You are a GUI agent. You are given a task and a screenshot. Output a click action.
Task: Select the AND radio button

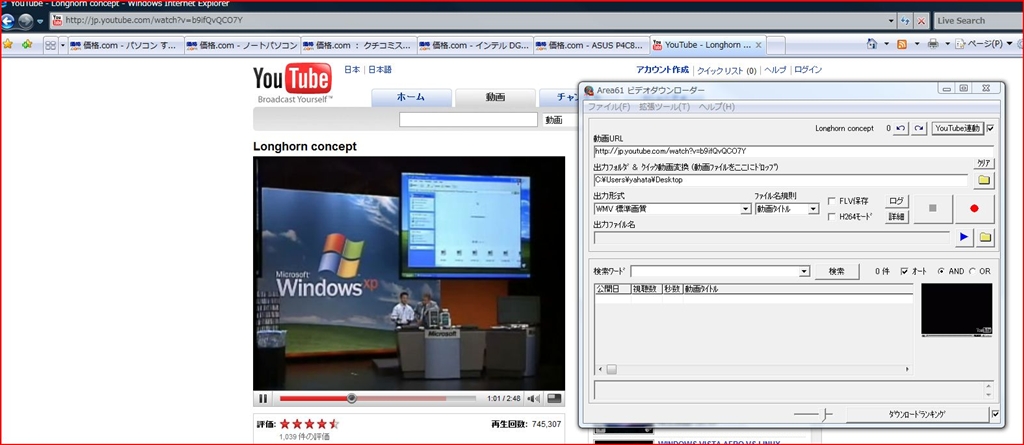941,271
